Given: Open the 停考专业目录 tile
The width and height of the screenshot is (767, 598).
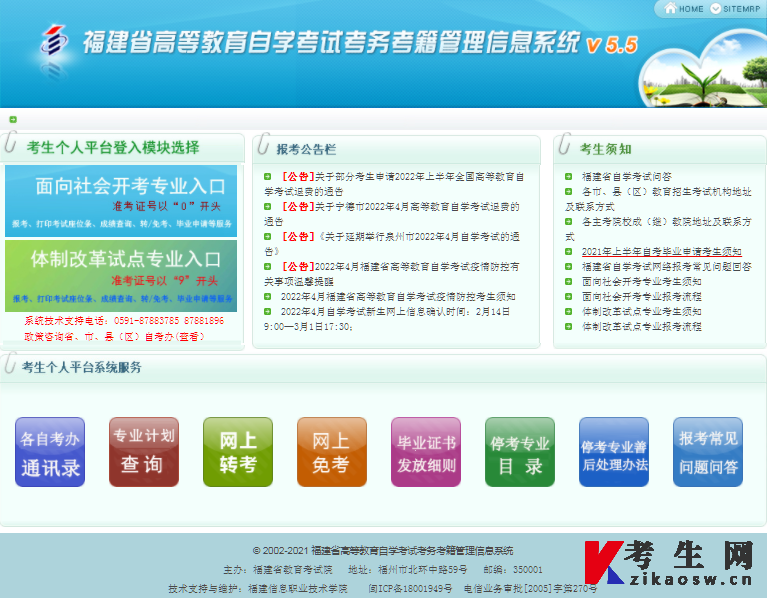Looking at the screenshot, I should pos(519,452).
